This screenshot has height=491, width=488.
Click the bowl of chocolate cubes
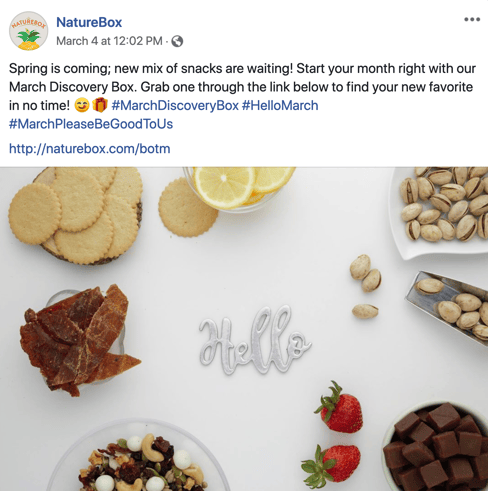pyautogui.click(x=437, y=447)
